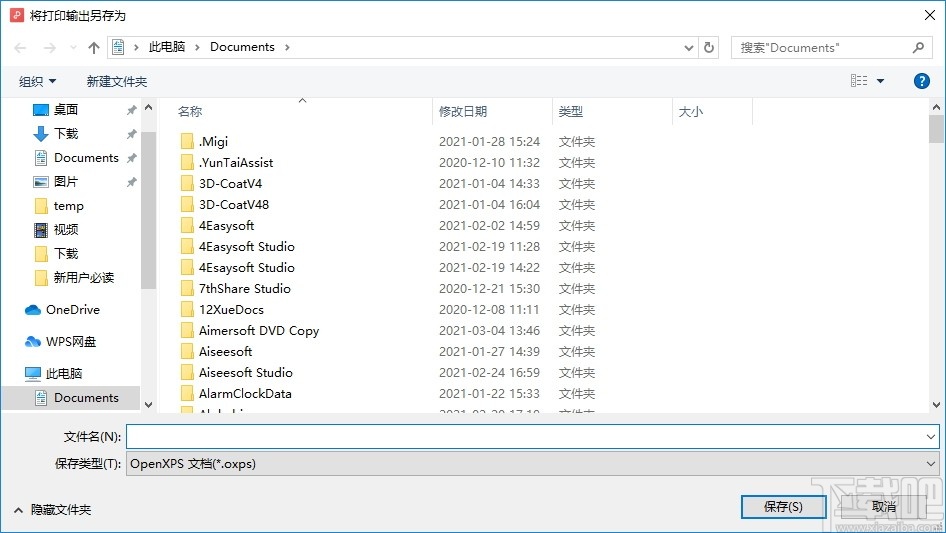Screen dimensions: 946x533
Task: Go back with the left arrow
Action: point(20,48)
